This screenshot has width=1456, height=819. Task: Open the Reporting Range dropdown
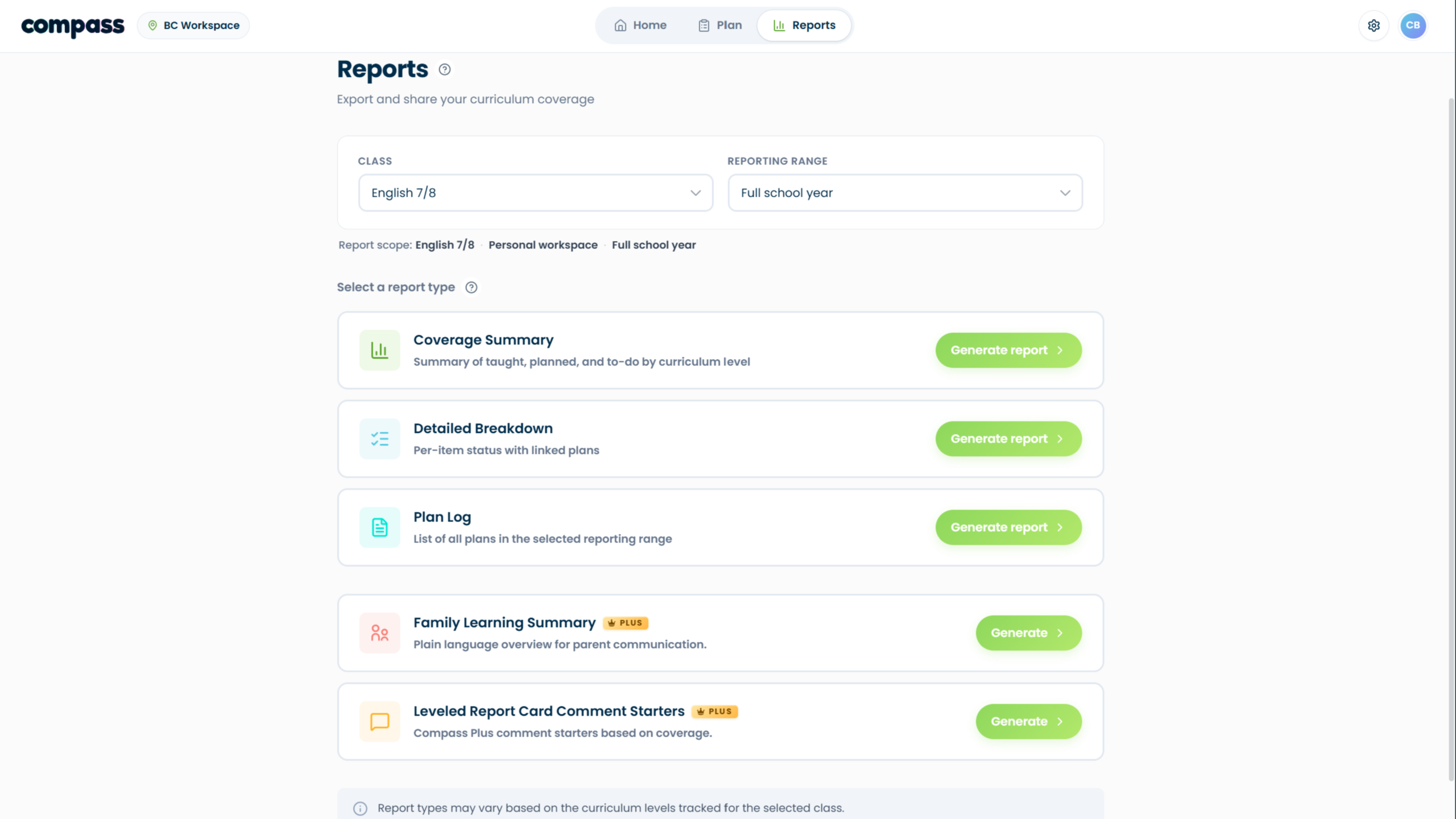coord(905,193)
